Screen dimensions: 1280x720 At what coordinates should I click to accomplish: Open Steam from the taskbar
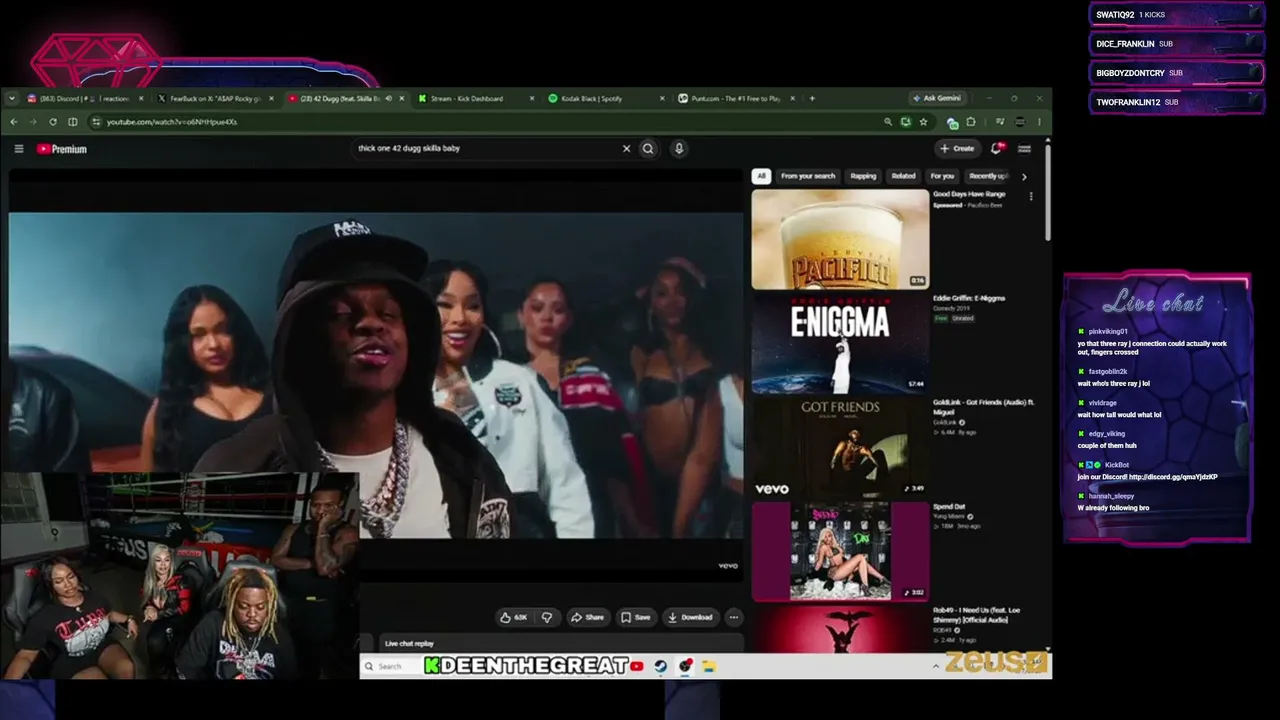[661, 666]
